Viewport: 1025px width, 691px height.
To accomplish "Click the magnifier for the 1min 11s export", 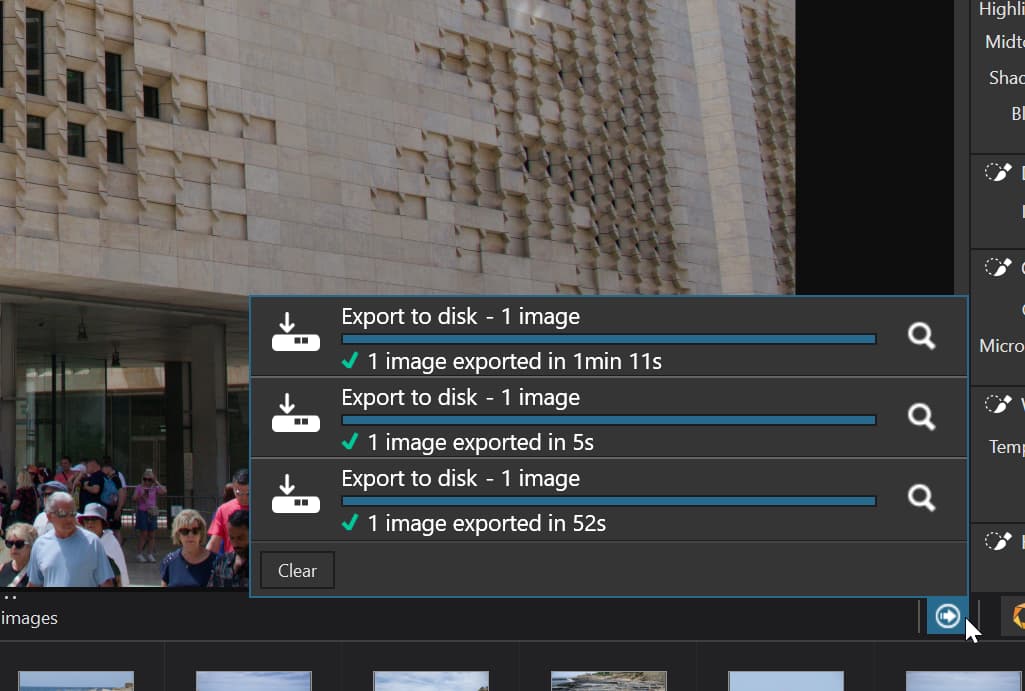I will [920, 336].
